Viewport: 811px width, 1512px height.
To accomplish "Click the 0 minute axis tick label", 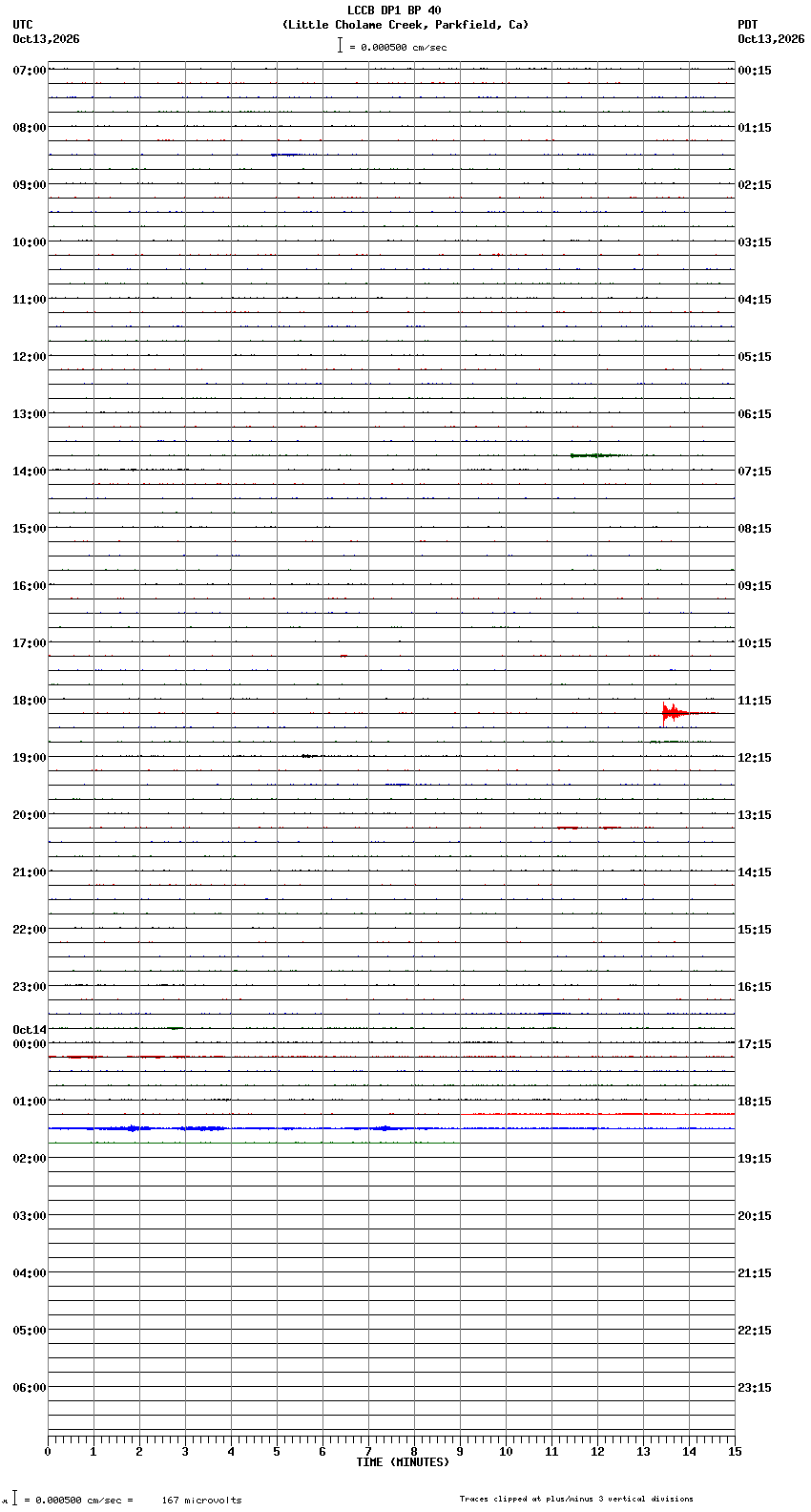I will click(x=48, y=1452).
